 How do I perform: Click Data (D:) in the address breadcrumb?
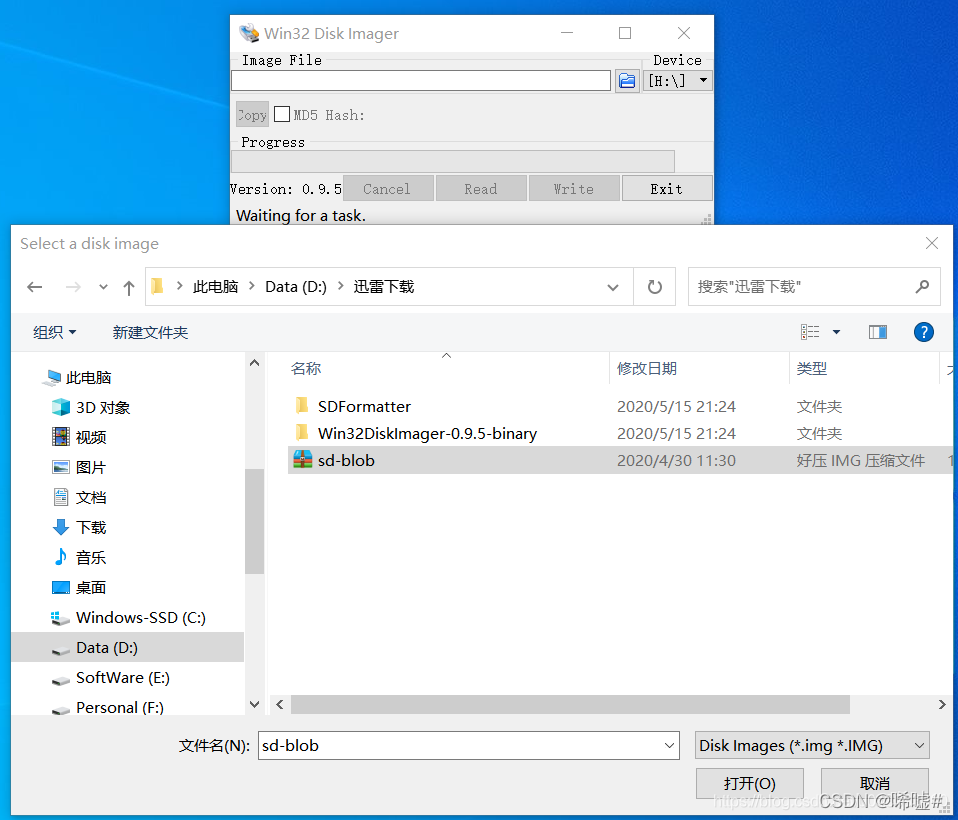tap(296, 287)
